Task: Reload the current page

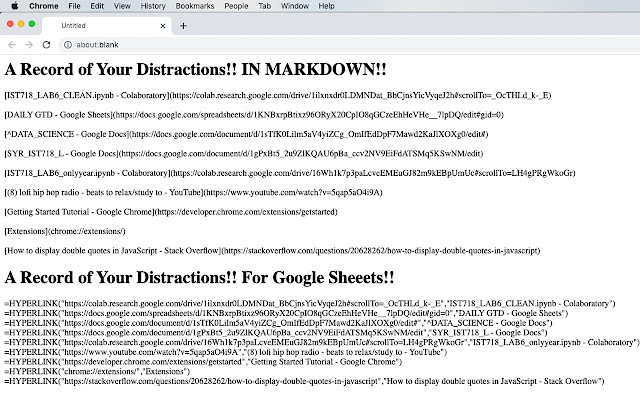Action: (x=46, y=44)
